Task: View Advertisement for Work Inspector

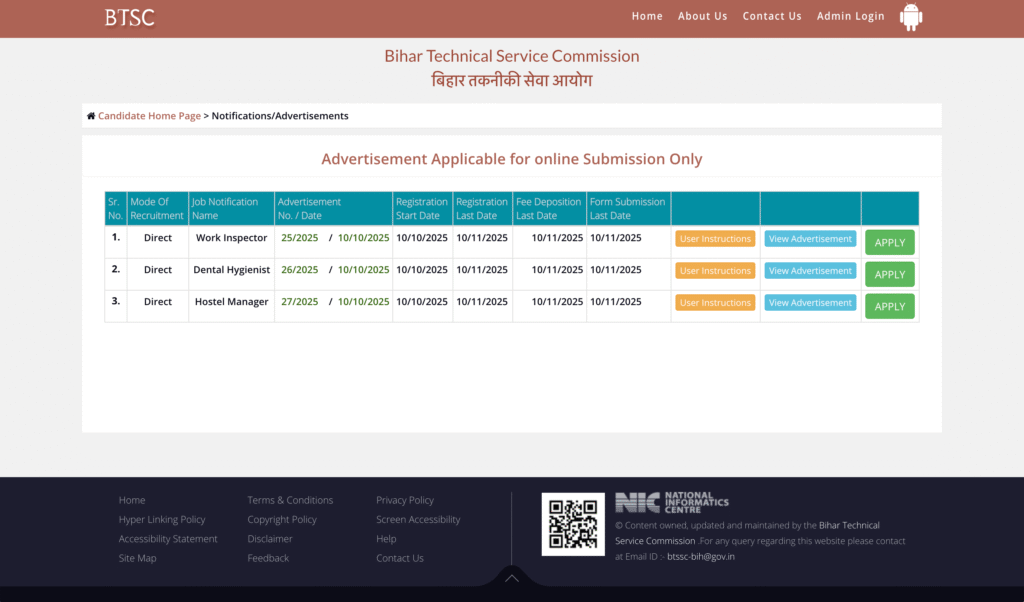Action: (810, 239)
